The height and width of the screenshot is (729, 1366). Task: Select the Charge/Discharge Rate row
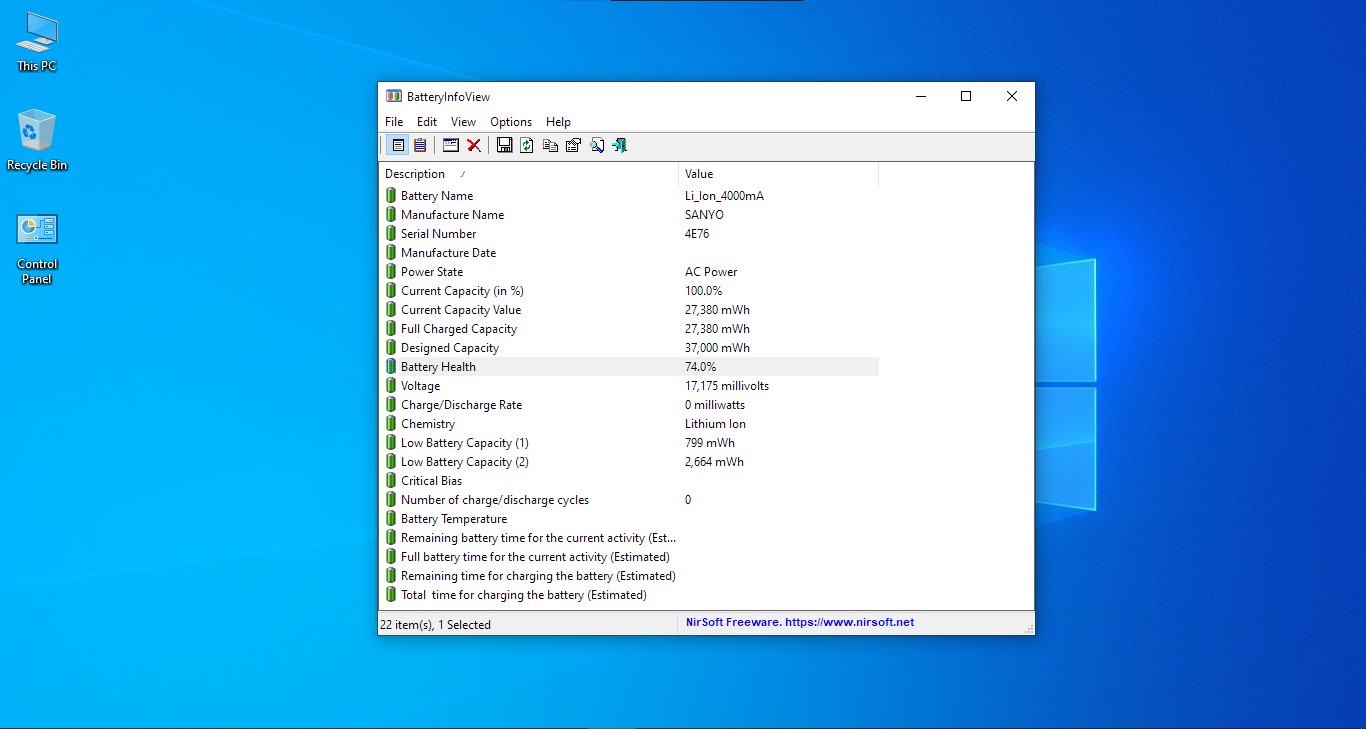(x=629, y=405)
